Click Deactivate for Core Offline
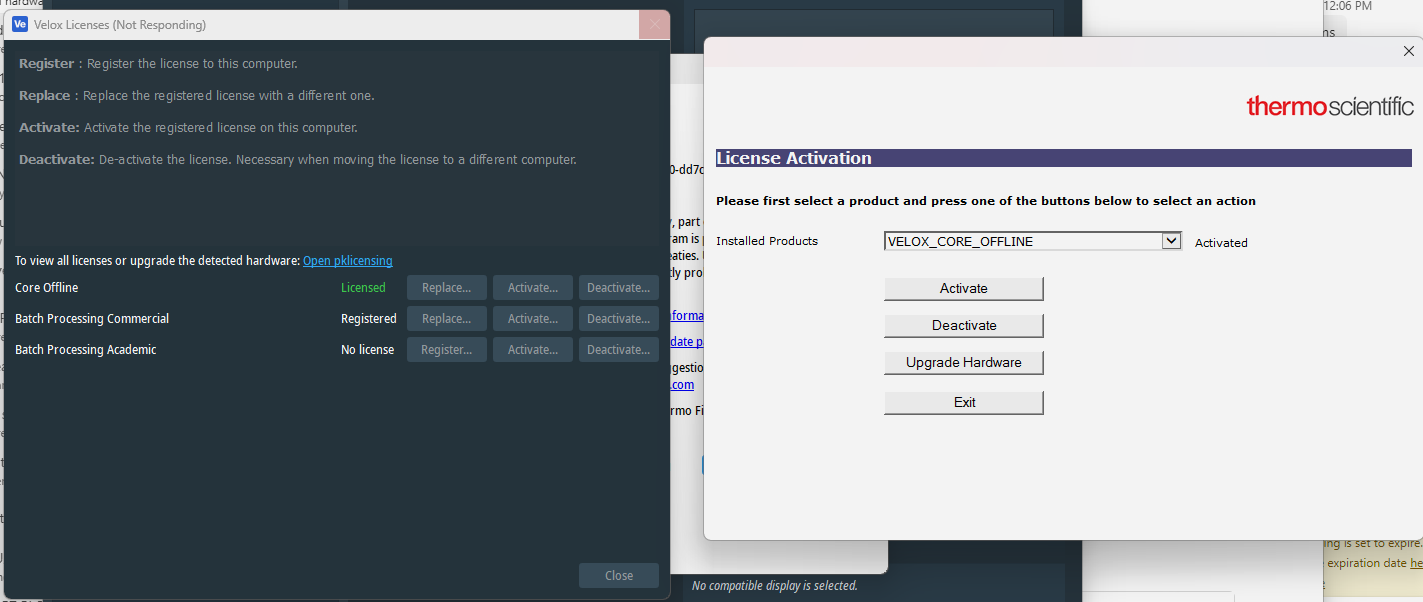The height and width of the screenshot is (602, 1423). [x=619, y=288]
